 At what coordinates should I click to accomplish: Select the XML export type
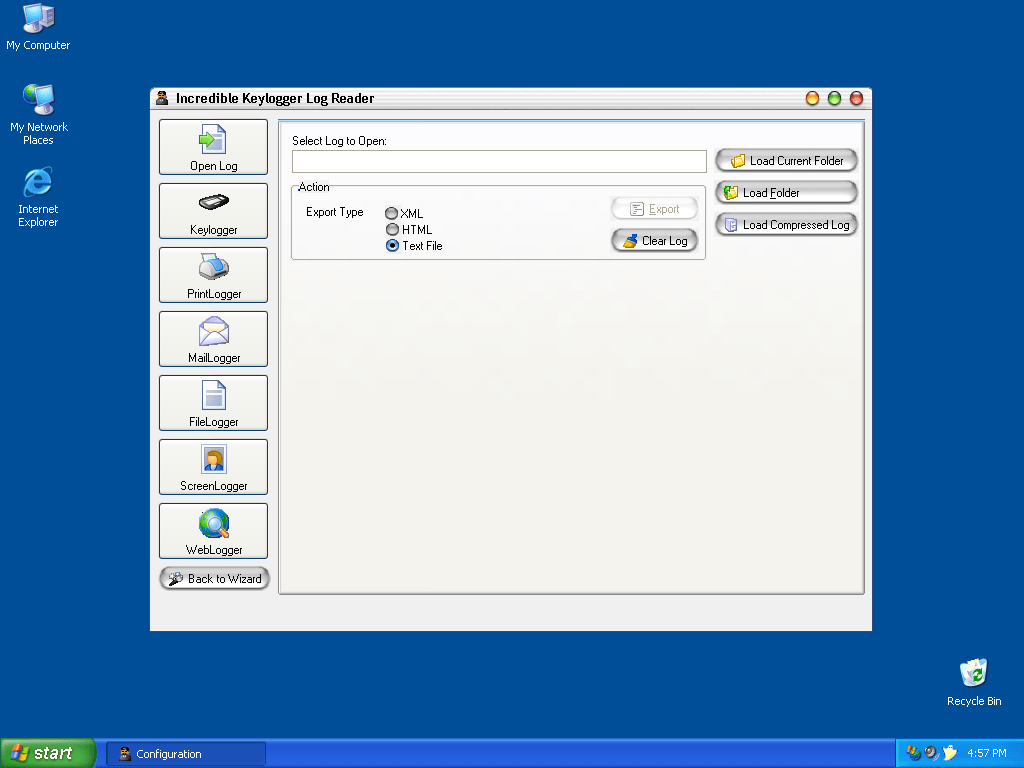click(x=392, y=213)
